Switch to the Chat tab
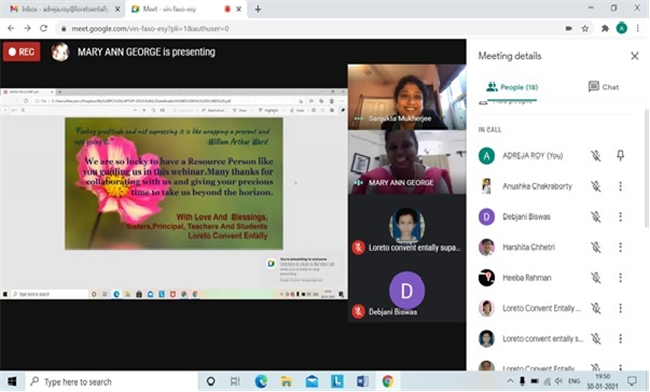The height and width of the screenshot is (392, 650). pos(603,87)
